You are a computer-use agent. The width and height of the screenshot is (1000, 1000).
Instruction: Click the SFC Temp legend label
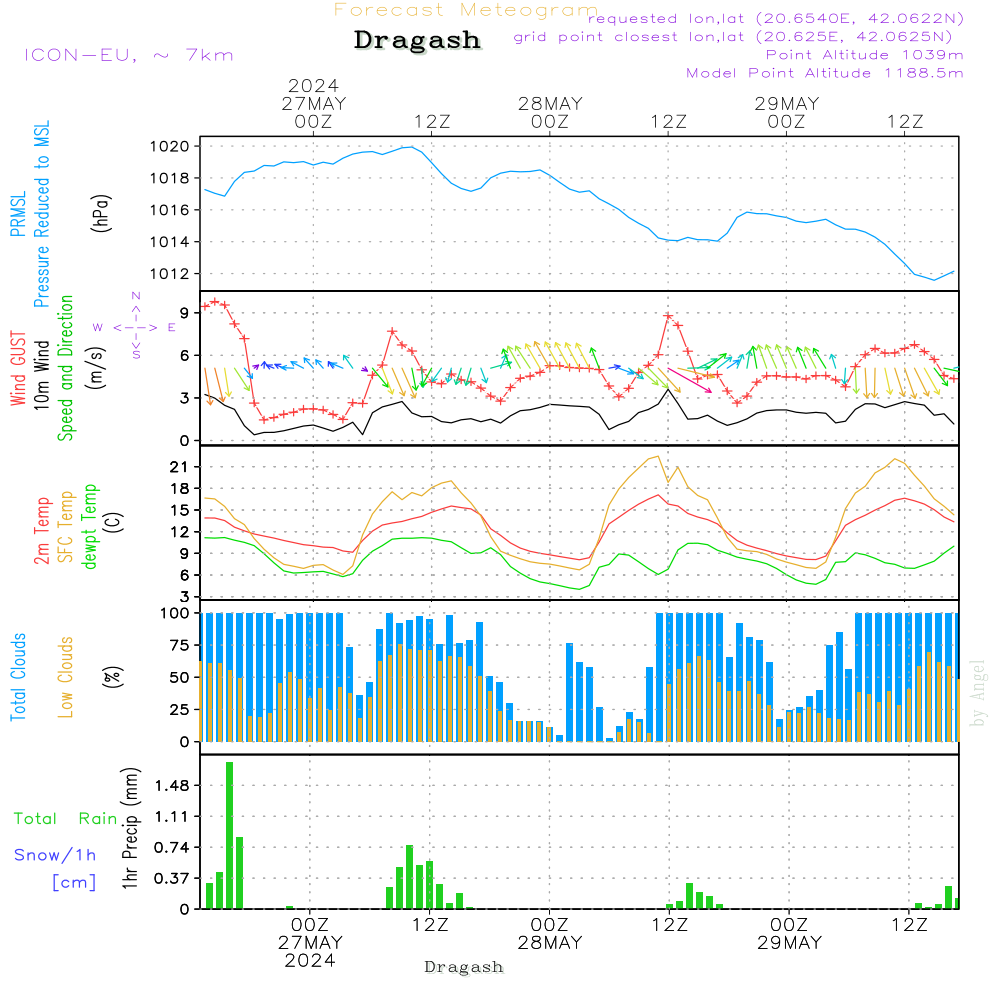pos(66,527)
